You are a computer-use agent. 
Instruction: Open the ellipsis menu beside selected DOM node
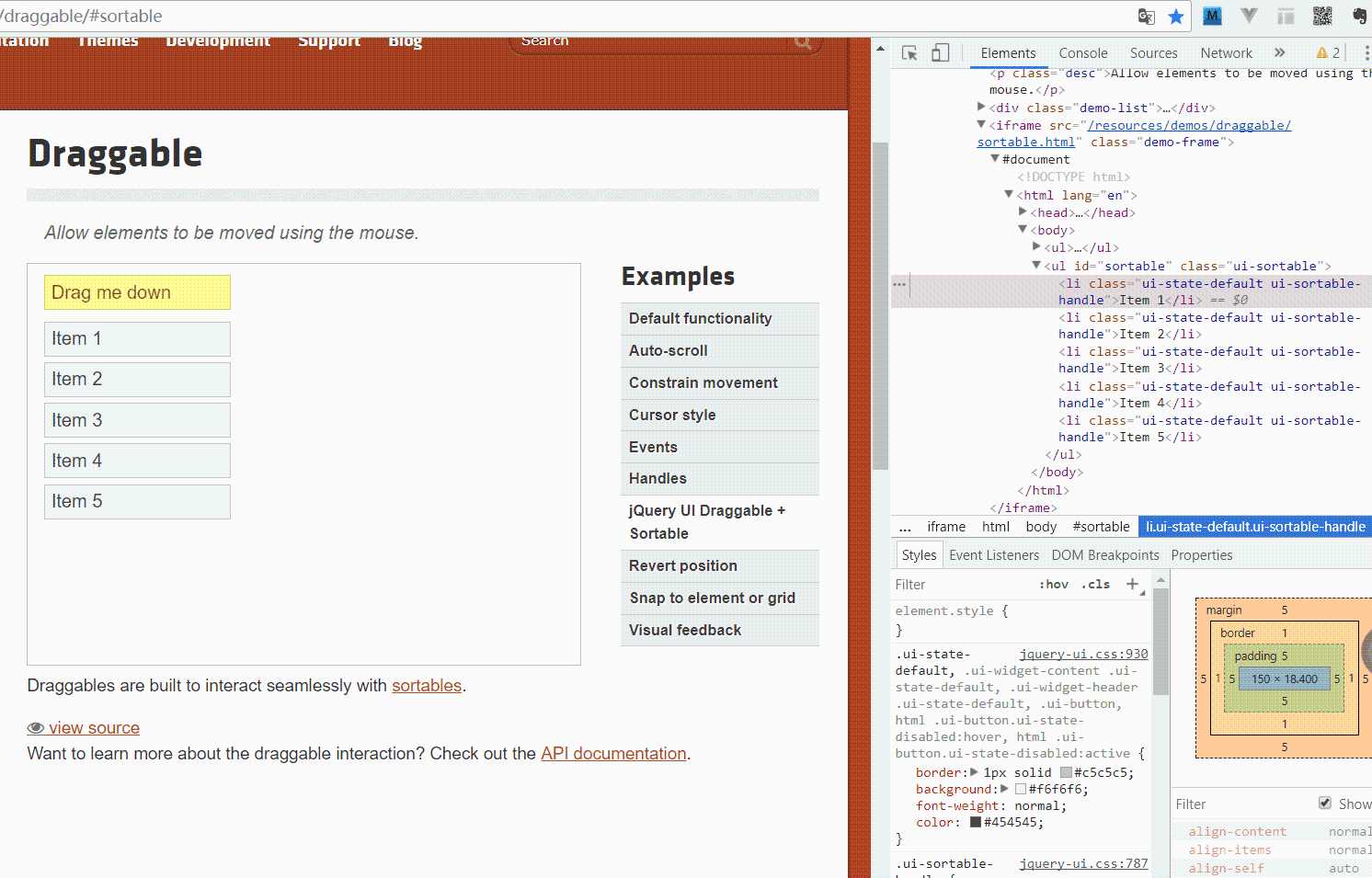(x=899, y=284)
